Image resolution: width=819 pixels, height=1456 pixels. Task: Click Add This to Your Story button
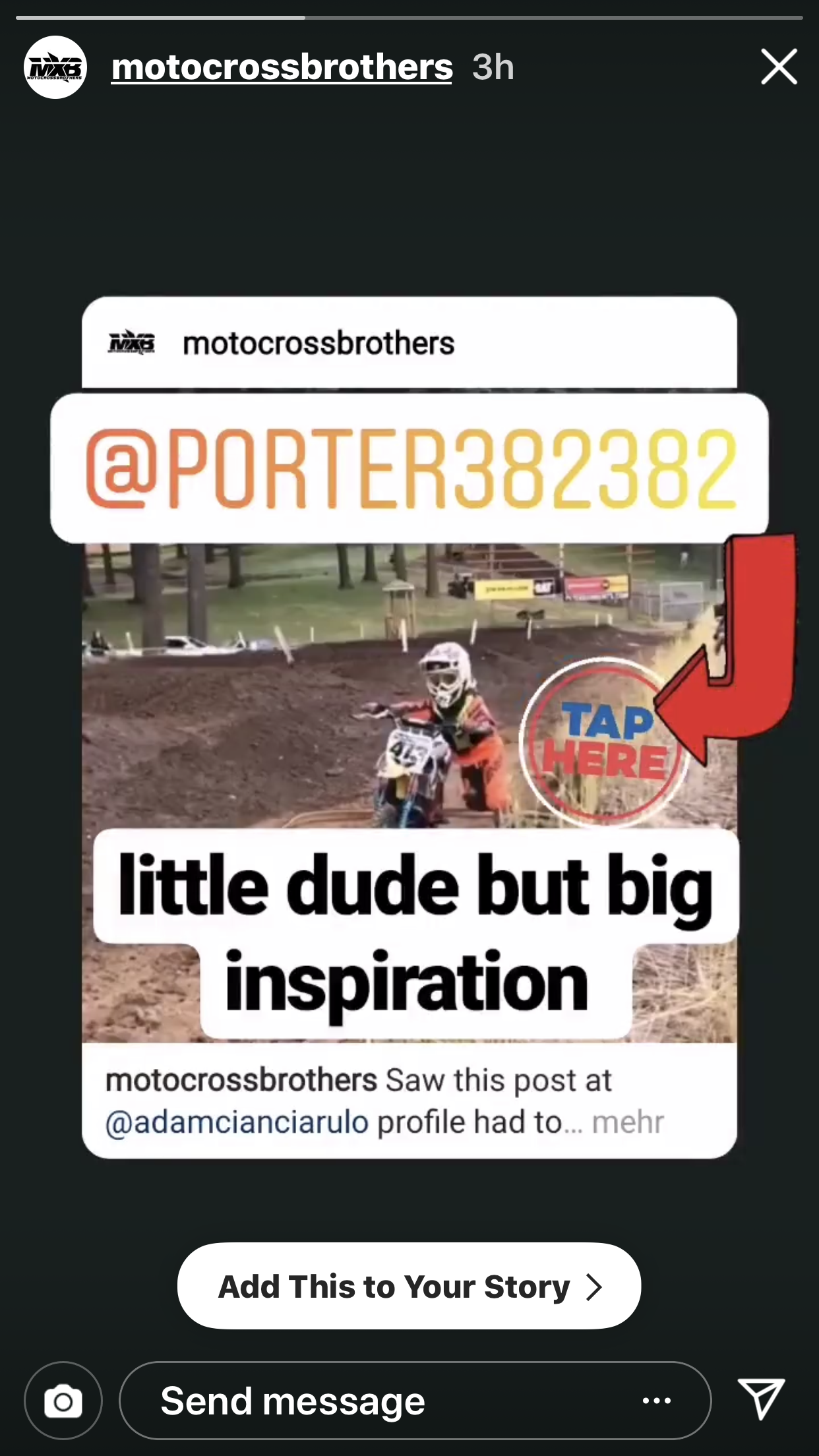point(409,1287)
